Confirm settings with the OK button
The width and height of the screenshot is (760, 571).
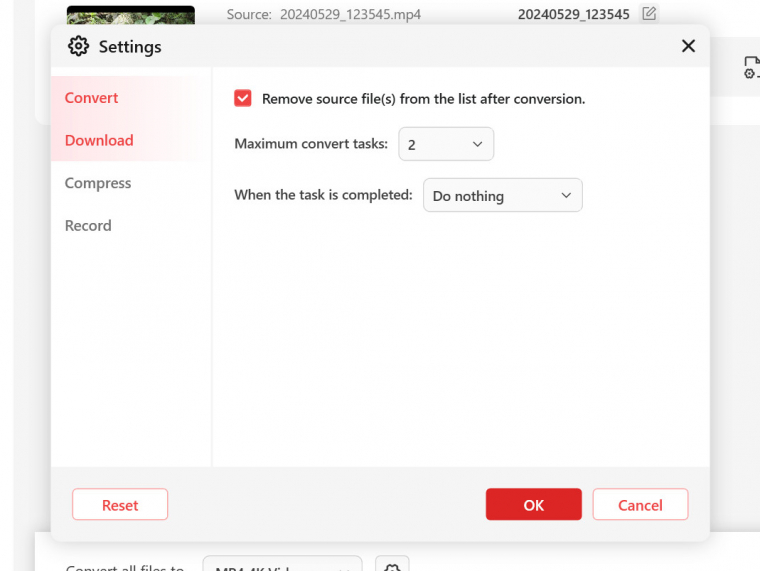(x=533, y=505)
